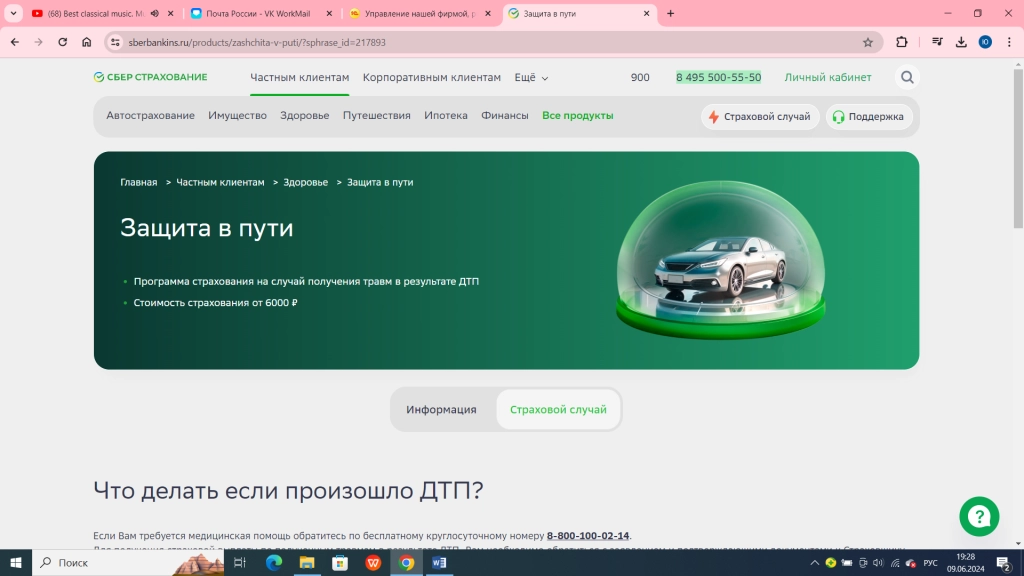Open the Ипотека category
The width and height of the screenshot is (1024, 576).
tap(446, 116)
